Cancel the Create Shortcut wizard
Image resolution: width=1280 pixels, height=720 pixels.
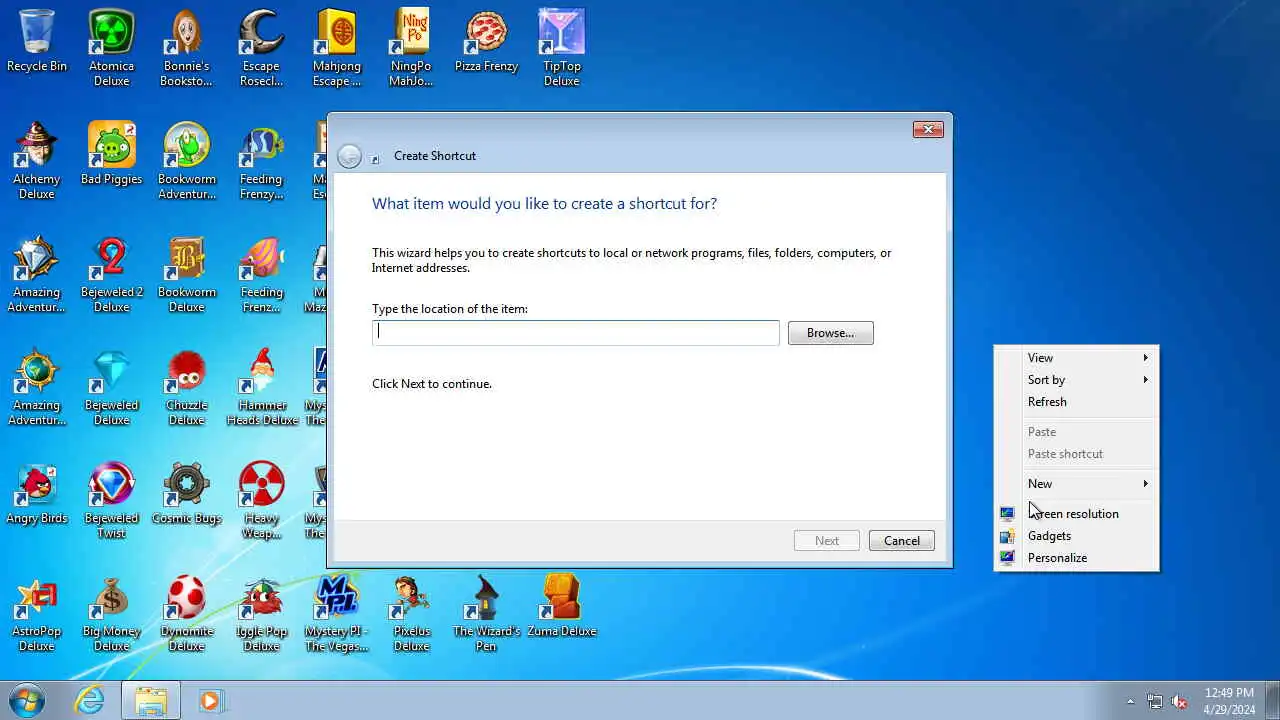(x=901, y=541)
